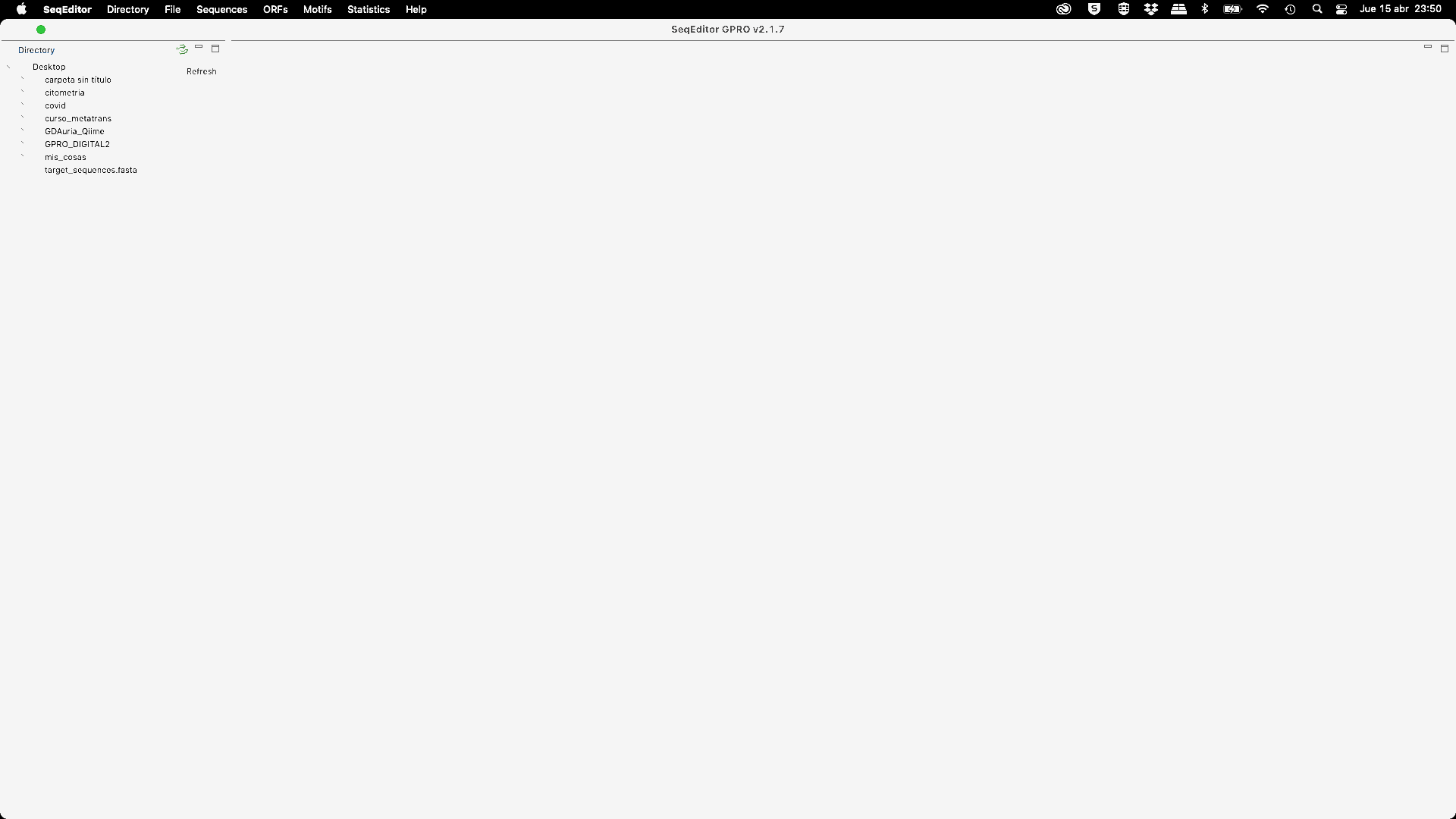Select target_sequences.fasta file

pos(90,169)
